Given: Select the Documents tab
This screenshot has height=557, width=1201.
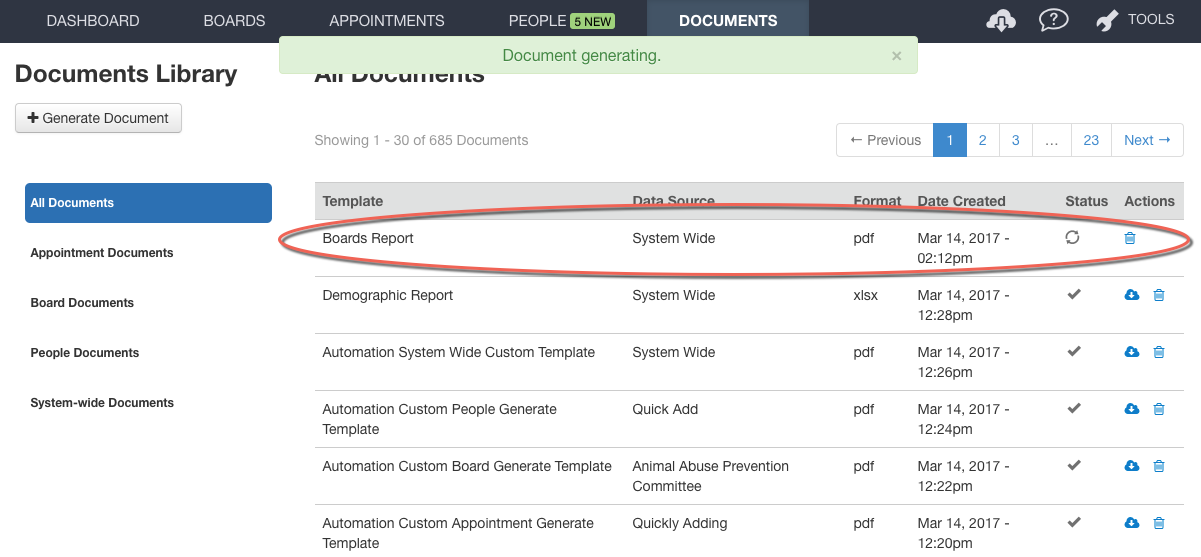Looking at the screenshot, I should click(728, 20).
